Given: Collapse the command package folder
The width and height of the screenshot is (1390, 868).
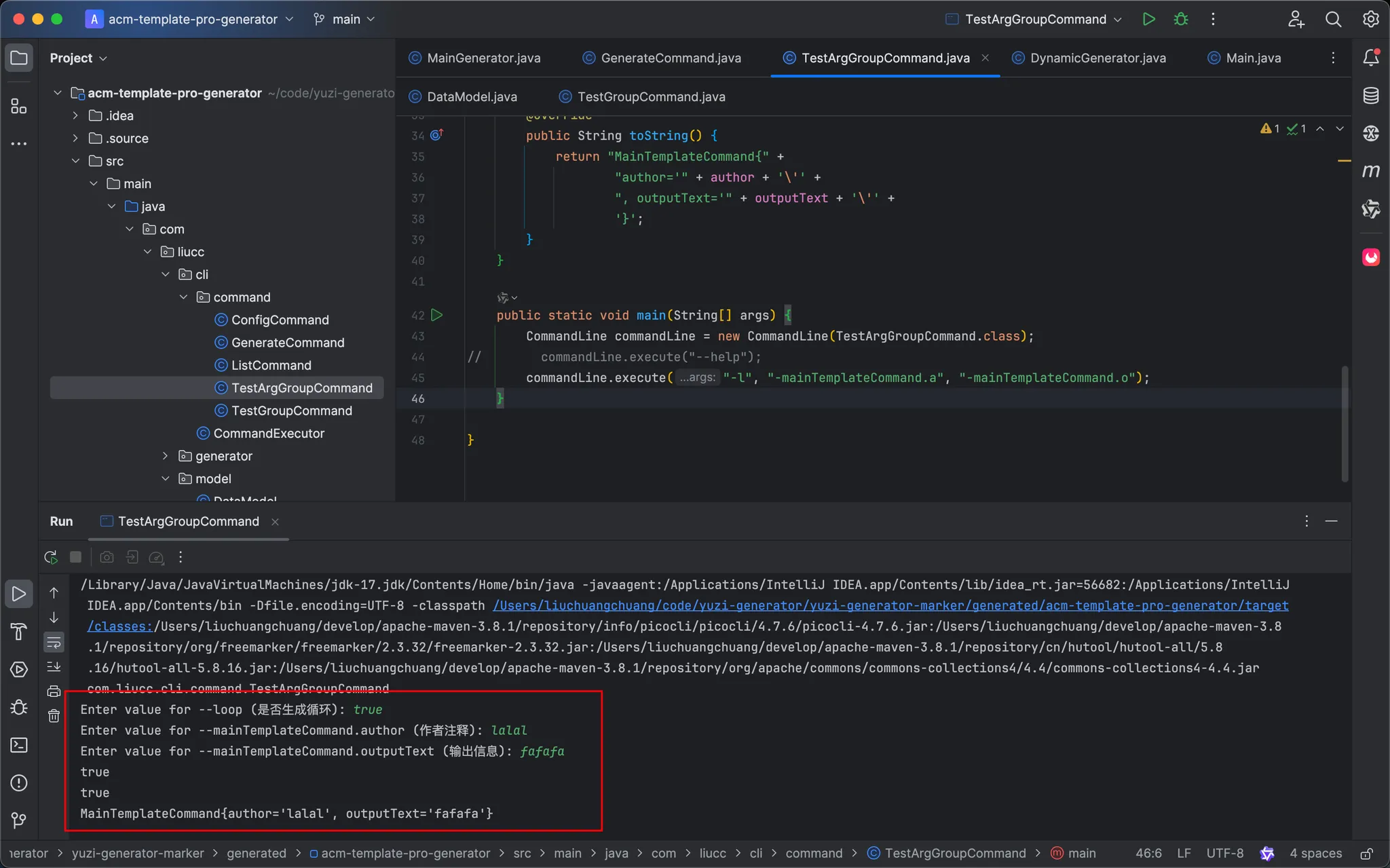Looking at the screenshot, I should tap(183, 297).
